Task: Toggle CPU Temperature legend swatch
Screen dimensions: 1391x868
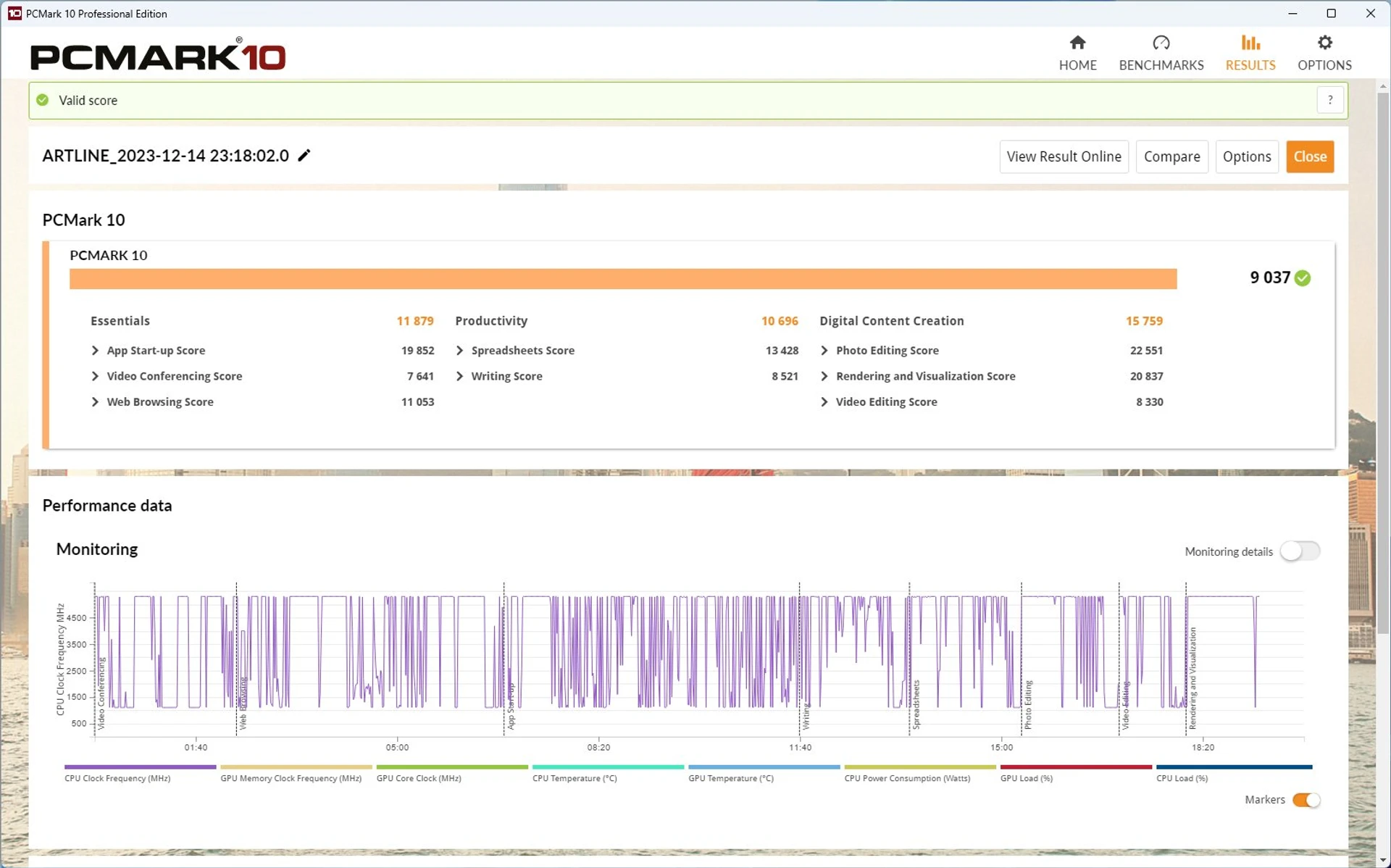Action: tap(608, 767)
